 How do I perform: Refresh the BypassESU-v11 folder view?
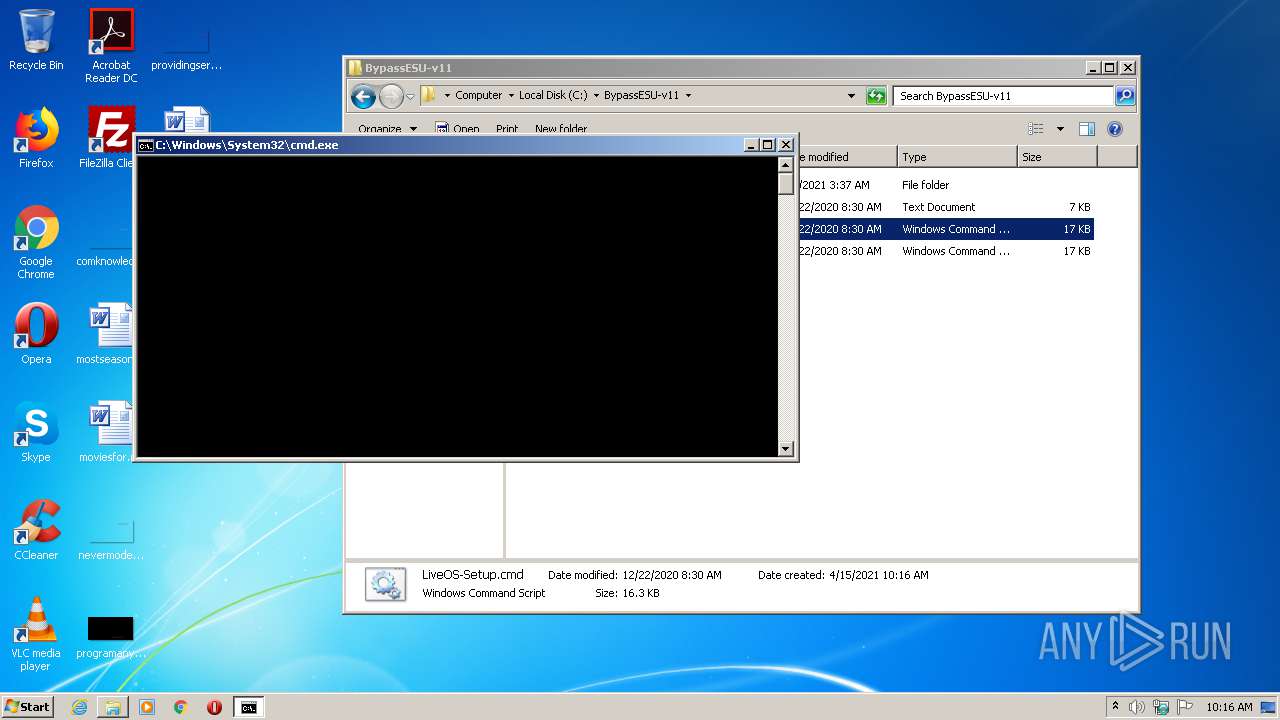[x=876, y=96]
